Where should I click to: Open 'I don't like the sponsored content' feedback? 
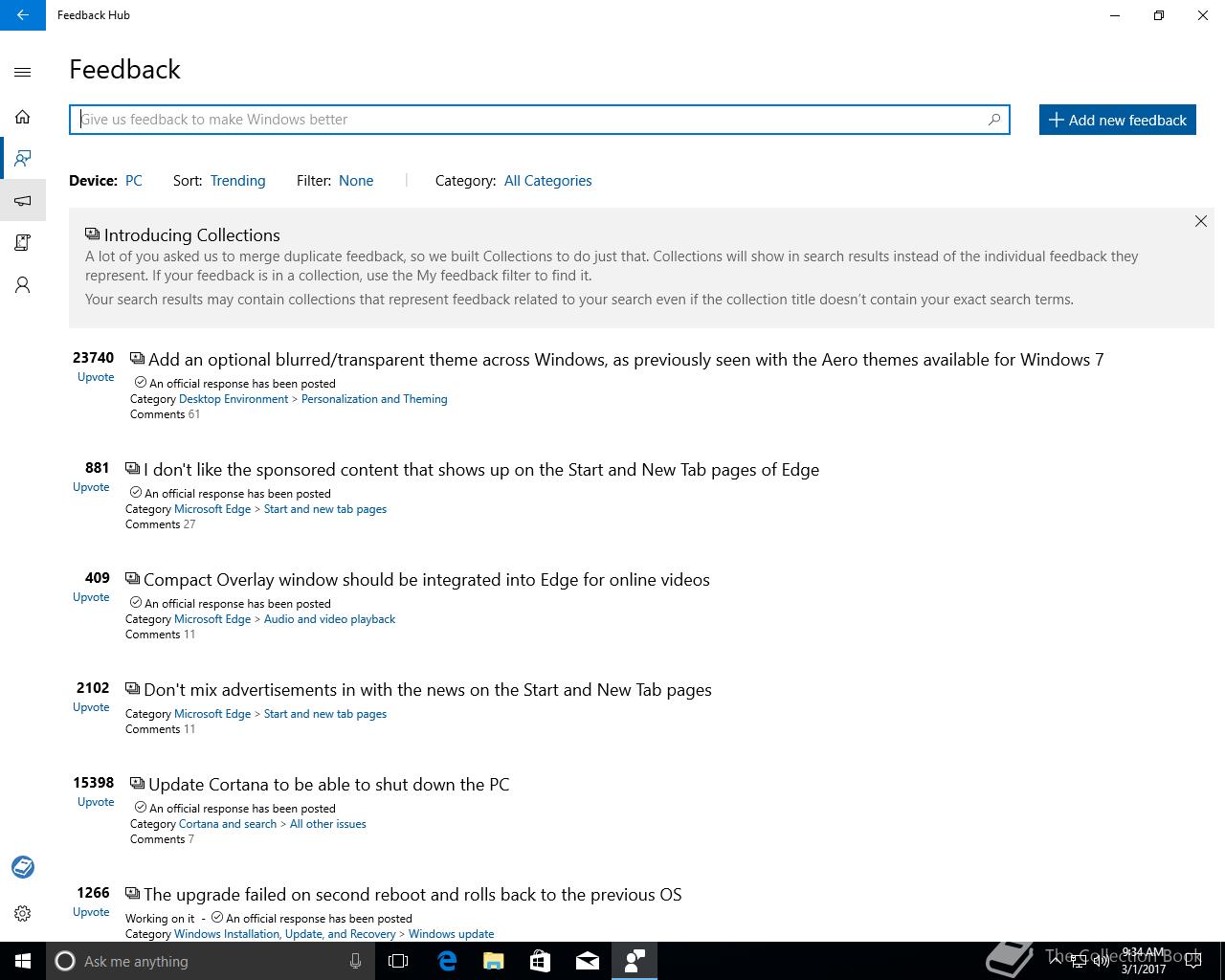point(481,470)
